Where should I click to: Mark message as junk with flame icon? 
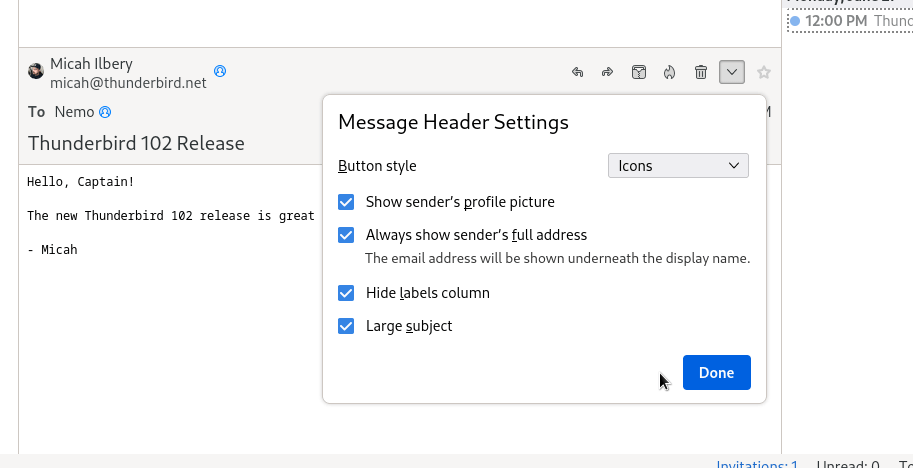[x=670, y=72]
